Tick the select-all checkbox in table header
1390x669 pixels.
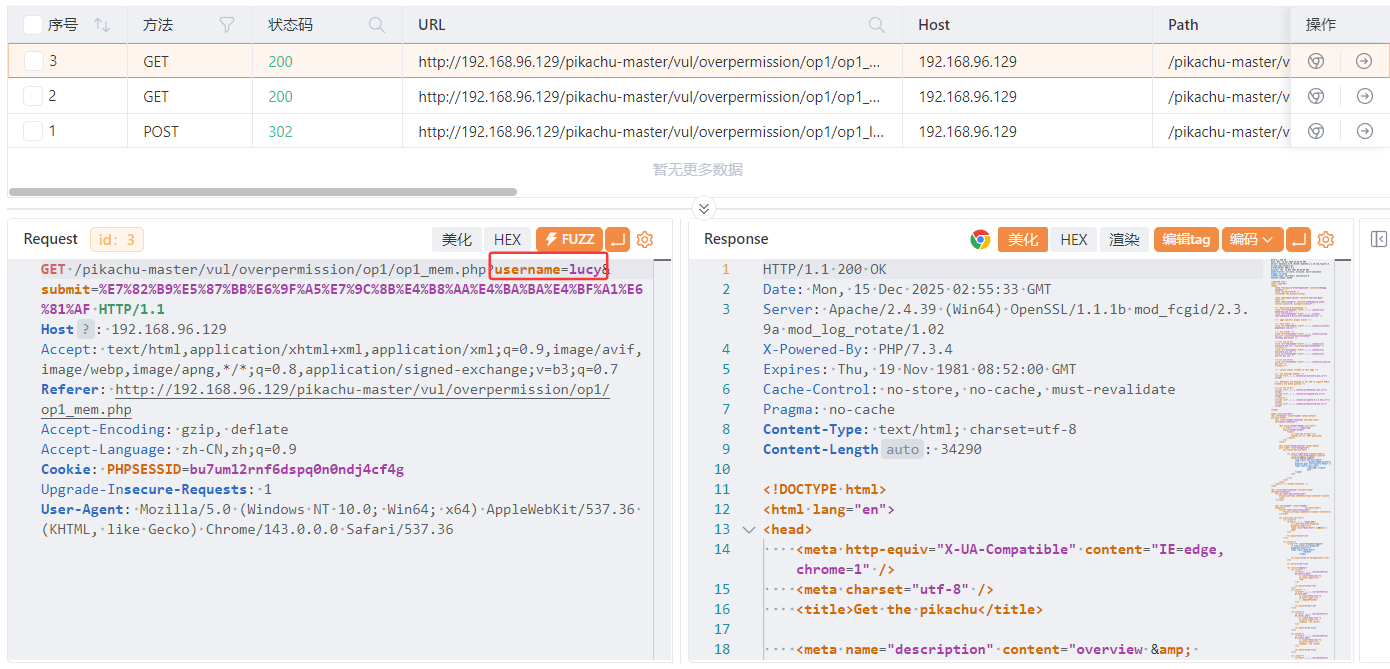[33, 25]
